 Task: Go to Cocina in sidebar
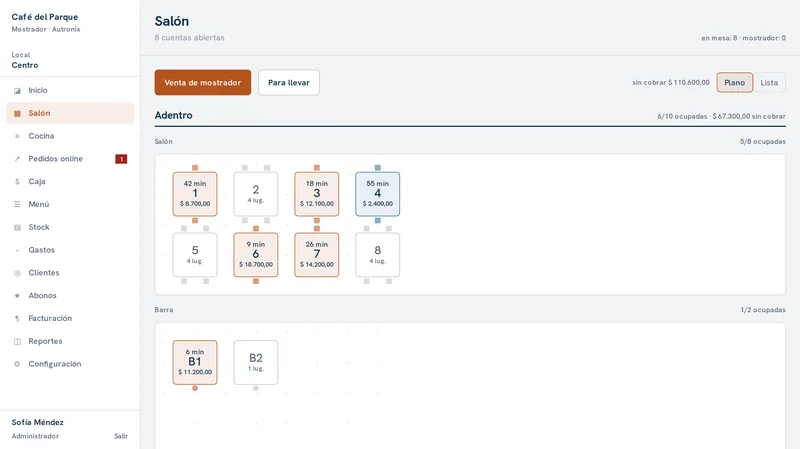click(x=70, y=136)
